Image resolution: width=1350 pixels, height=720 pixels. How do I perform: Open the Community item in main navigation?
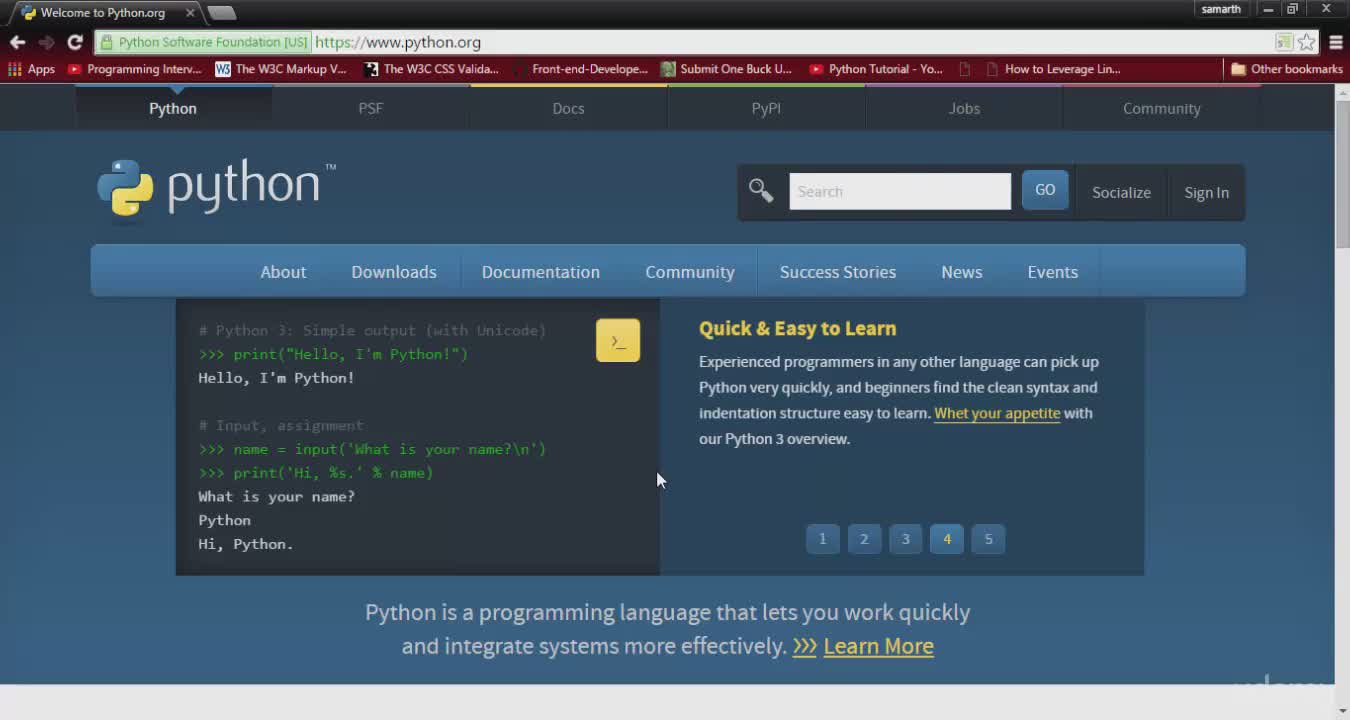(x=690, y=272)
